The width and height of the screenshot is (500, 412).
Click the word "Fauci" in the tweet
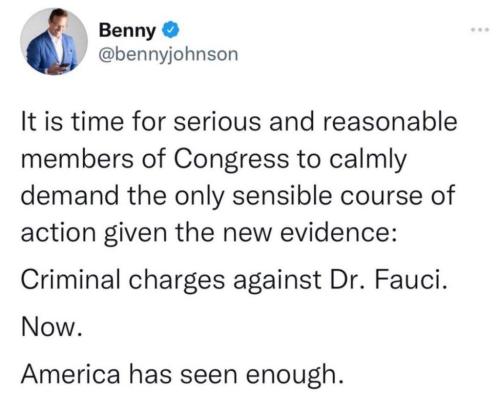(410, 279)
